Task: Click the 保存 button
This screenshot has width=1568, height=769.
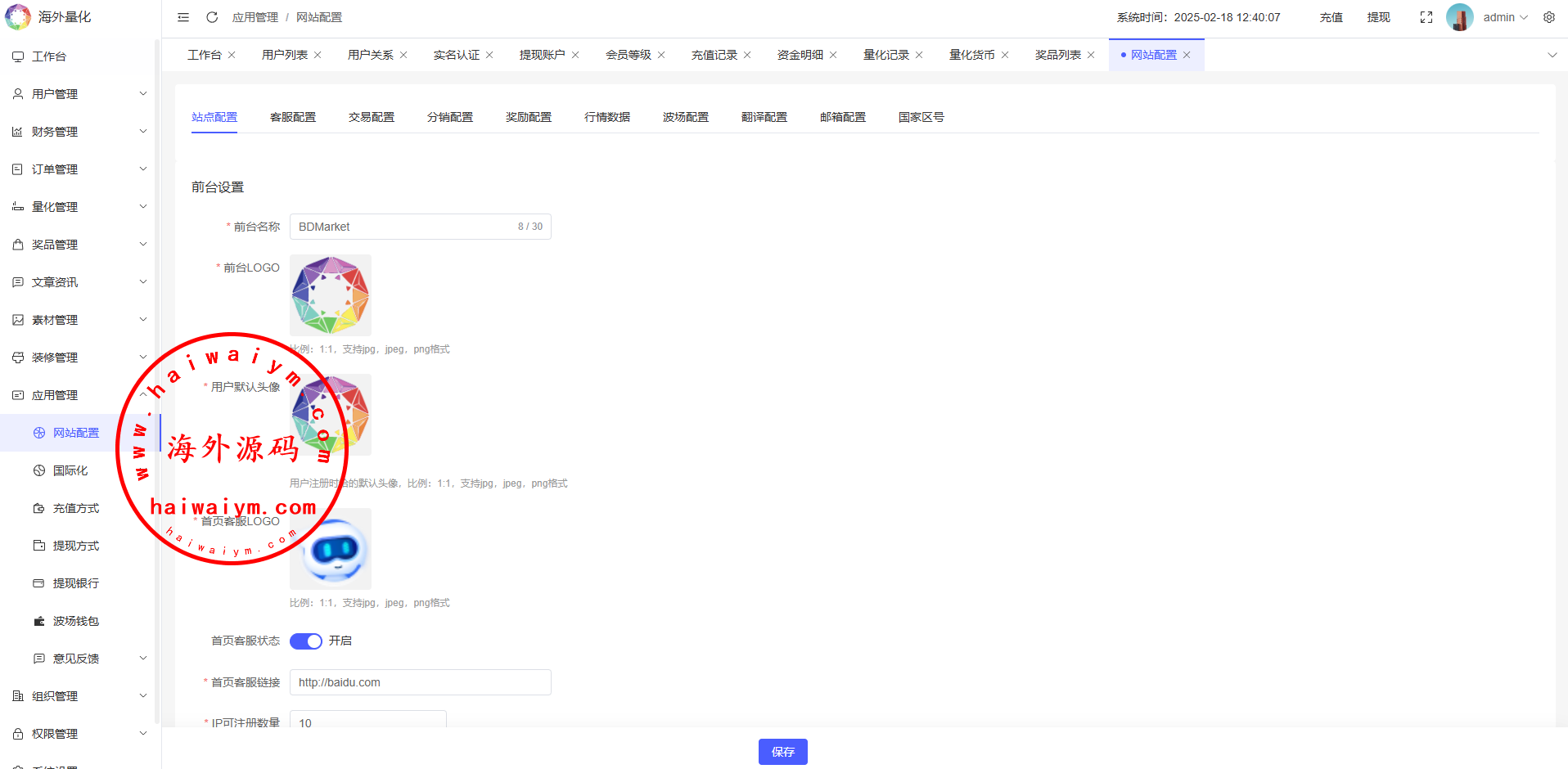Action: 782,752
